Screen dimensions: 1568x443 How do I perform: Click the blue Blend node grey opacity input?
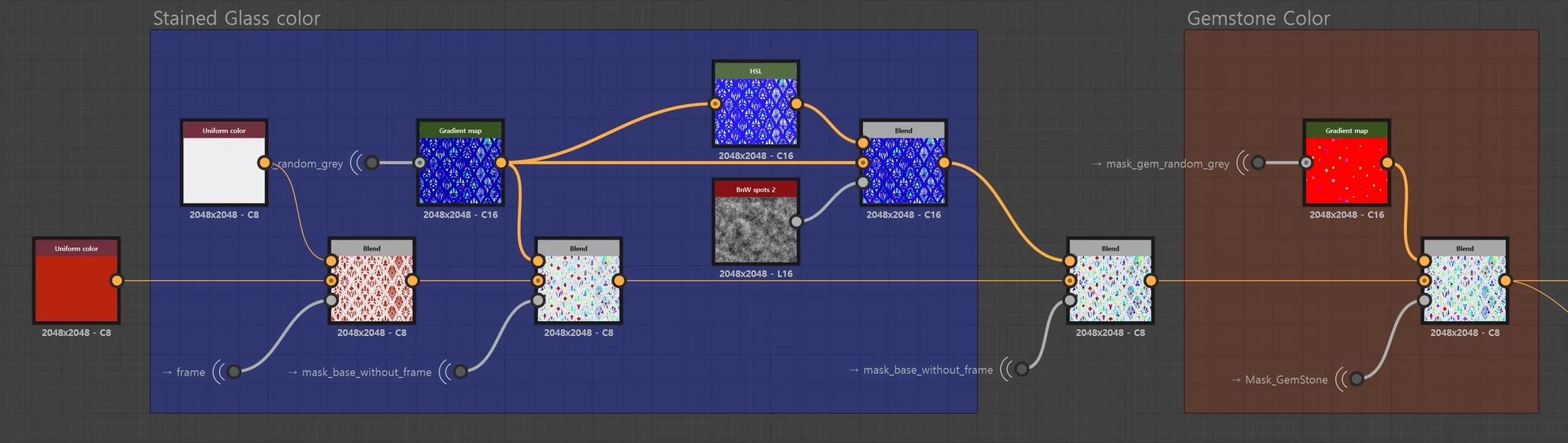(863, 182)
